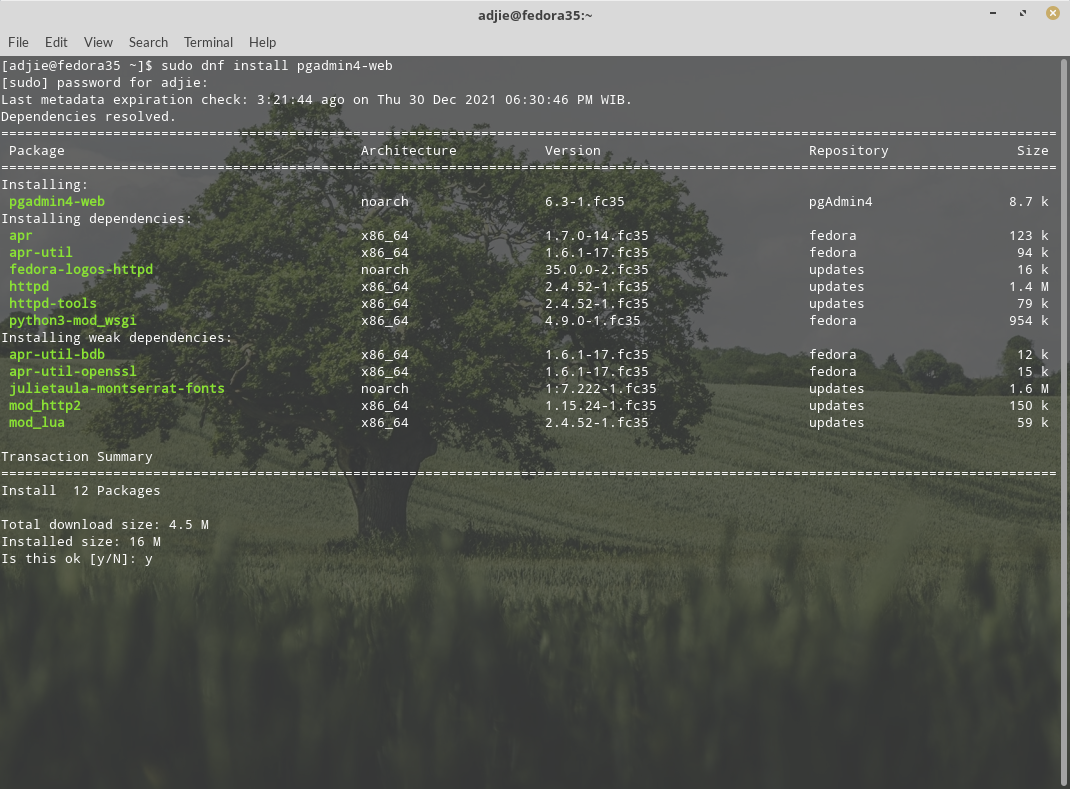Click the 'Installing dependencies:' heading
Screen dimensions: 1070x789
click(x=97, y=218)
